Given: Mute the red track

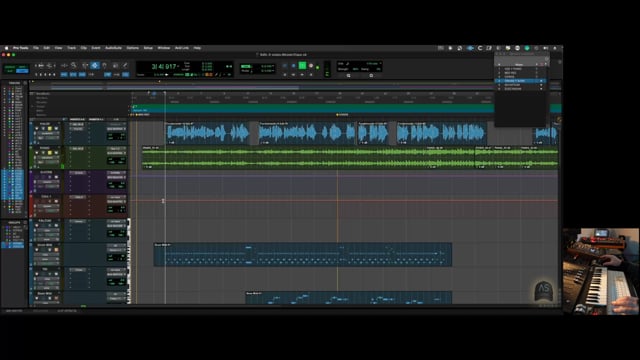Looking at the screenshot, I should (56, 201).
